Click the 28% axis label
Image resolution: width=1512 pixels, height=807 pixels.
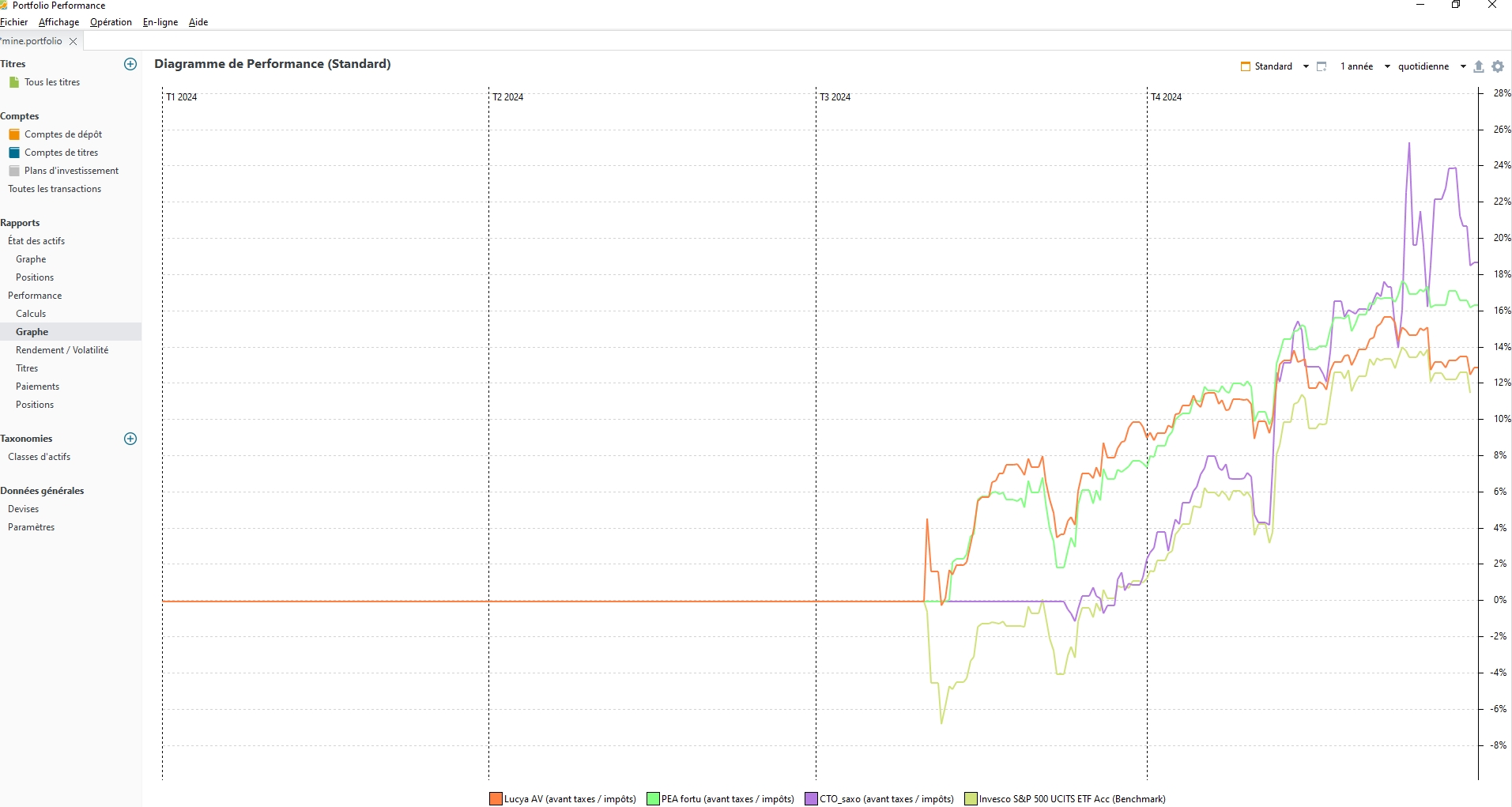[1502, 93]
